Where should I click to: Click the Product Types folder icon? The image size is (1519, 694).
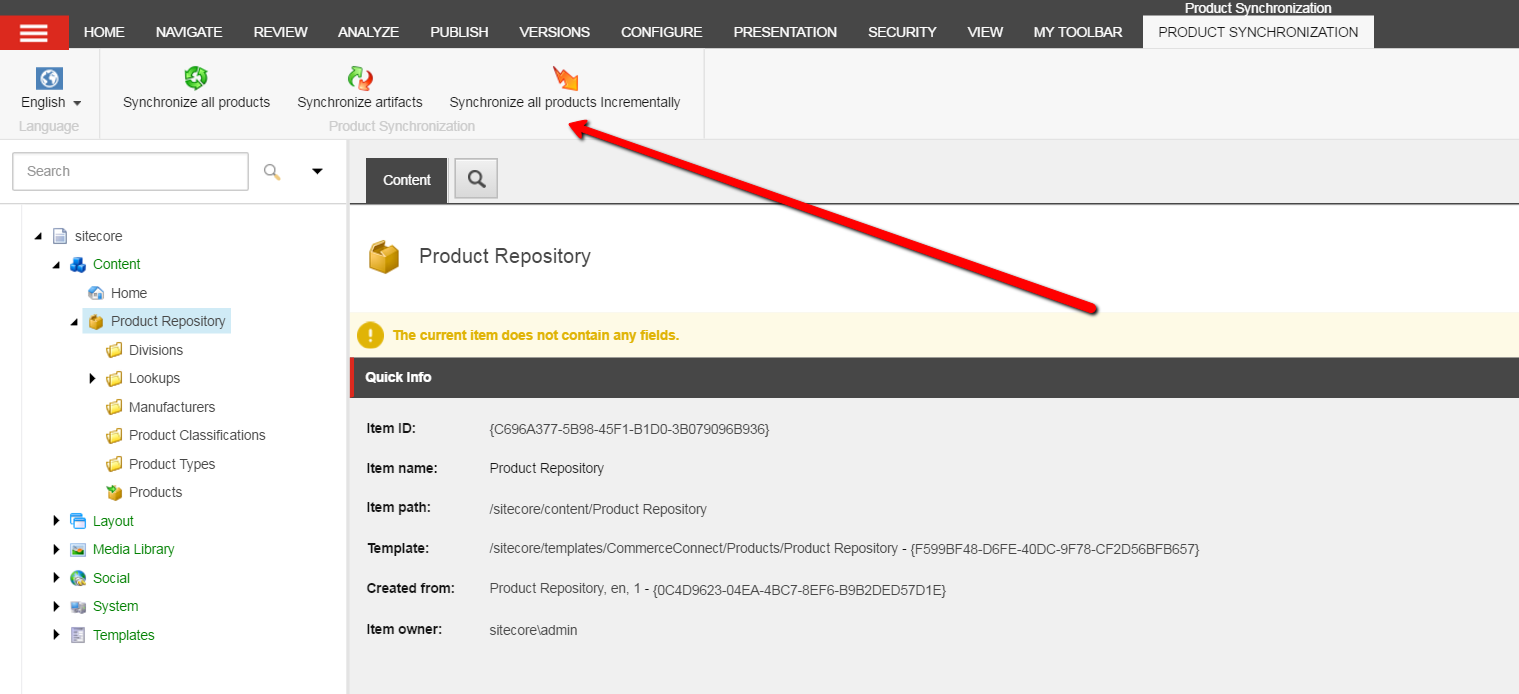click(x=114, y=464)
